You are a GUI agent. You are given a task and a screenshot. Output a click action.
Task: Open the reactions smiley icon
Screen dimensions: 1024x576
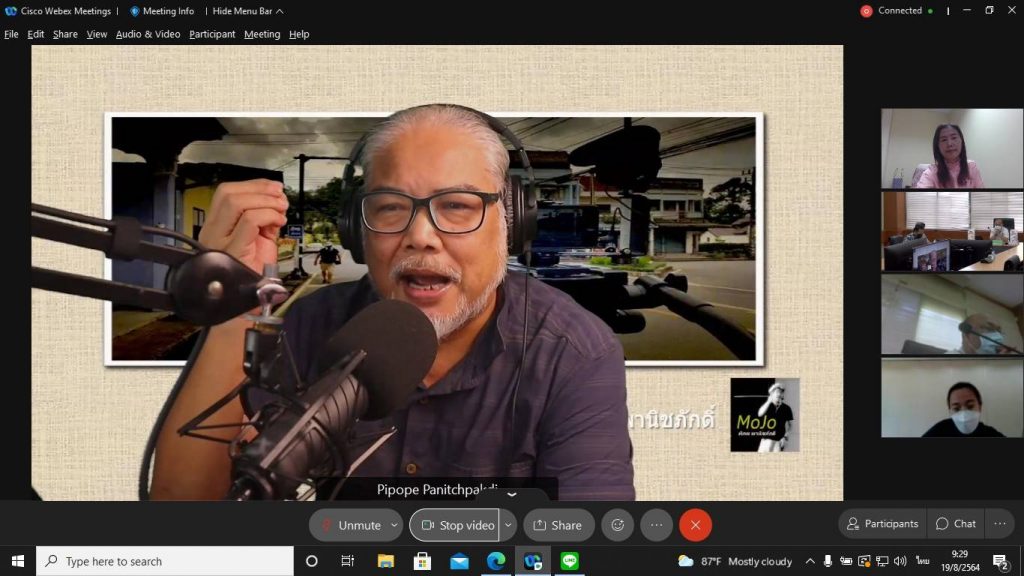618,525
